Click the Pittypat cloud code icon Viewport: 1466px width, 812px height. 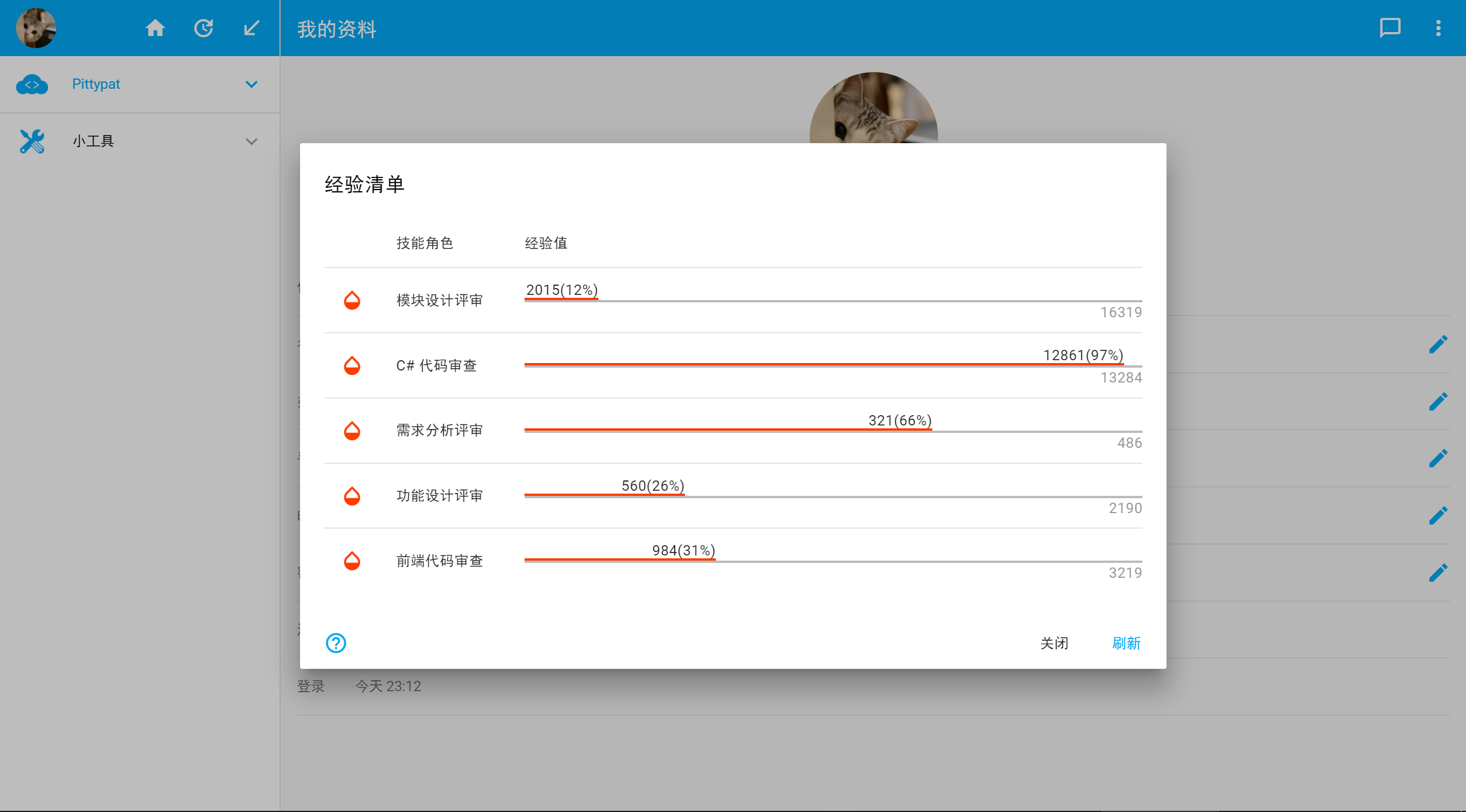tap(32, 84)
